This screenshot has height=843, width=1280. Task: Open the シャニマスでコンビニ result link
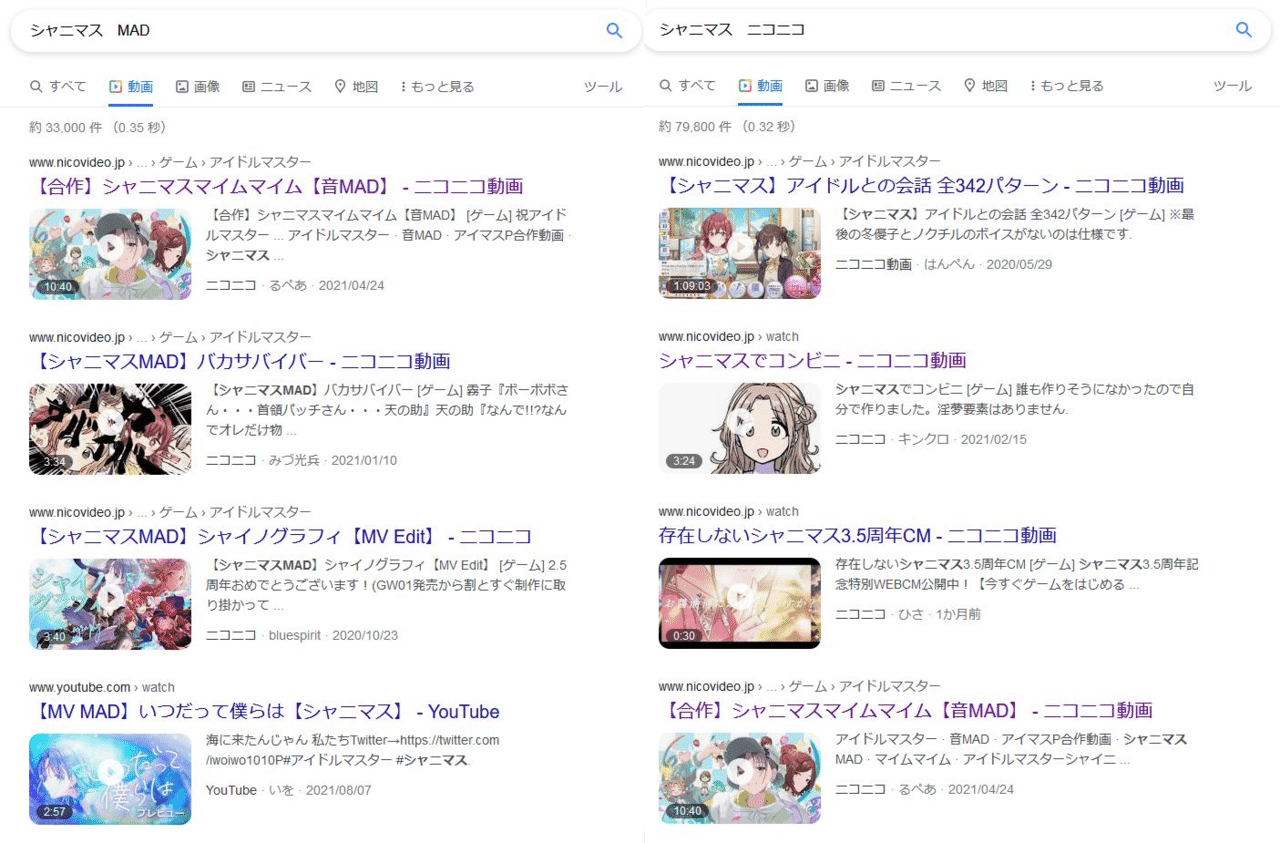pyautogui.click(x=812, y=360)
